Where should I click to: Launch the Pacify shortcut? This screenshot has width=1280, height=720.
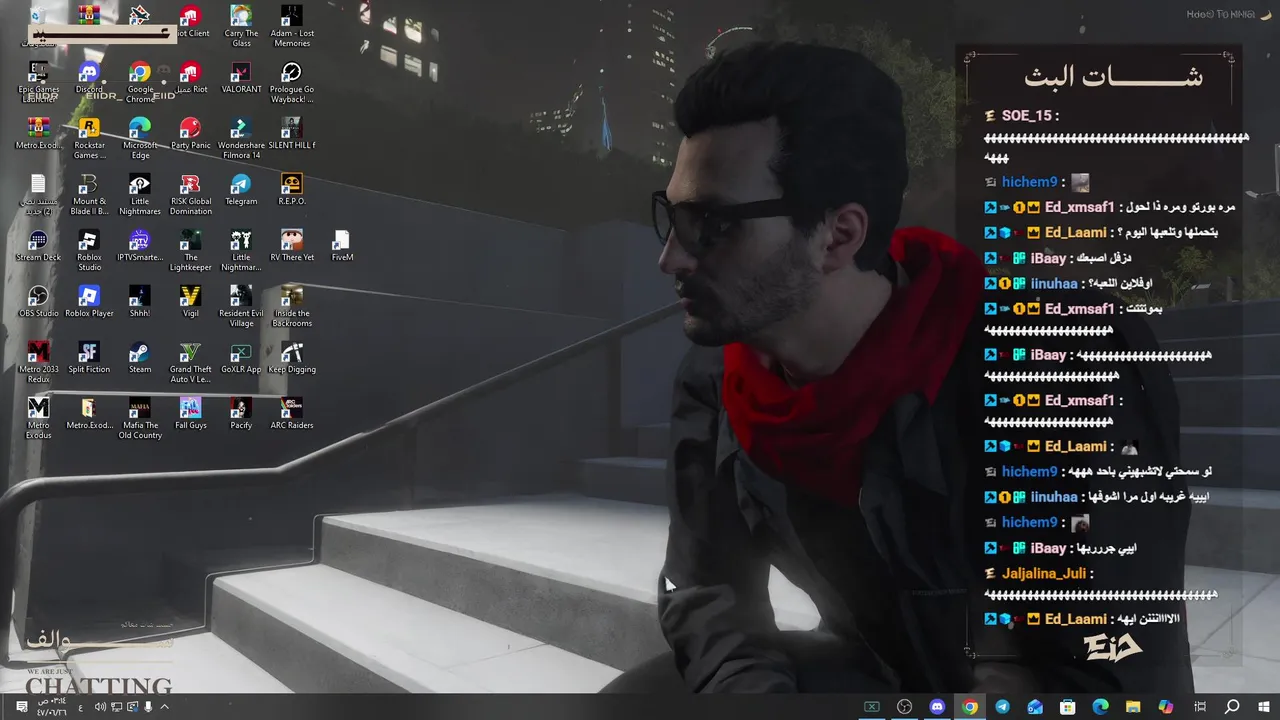(241, 414)
